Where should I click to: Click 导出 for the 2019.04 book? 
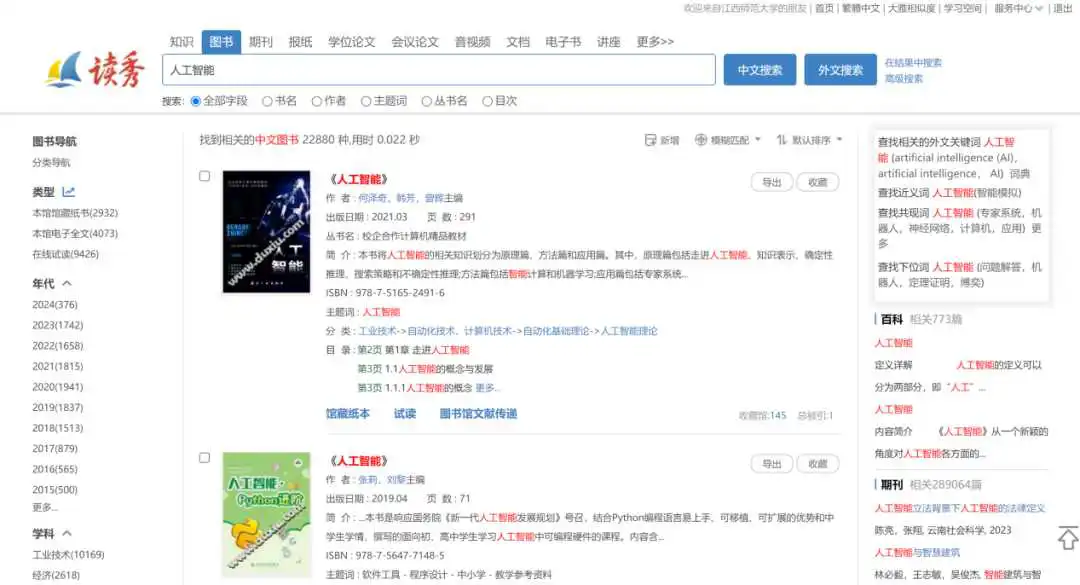point(771,464)
